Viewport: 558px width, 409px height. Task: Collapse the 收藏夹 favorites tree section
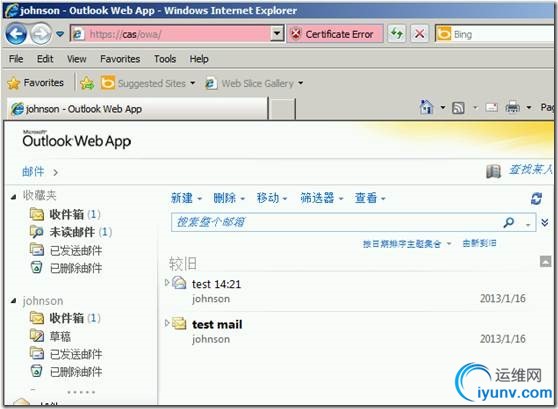coord(14,196)
